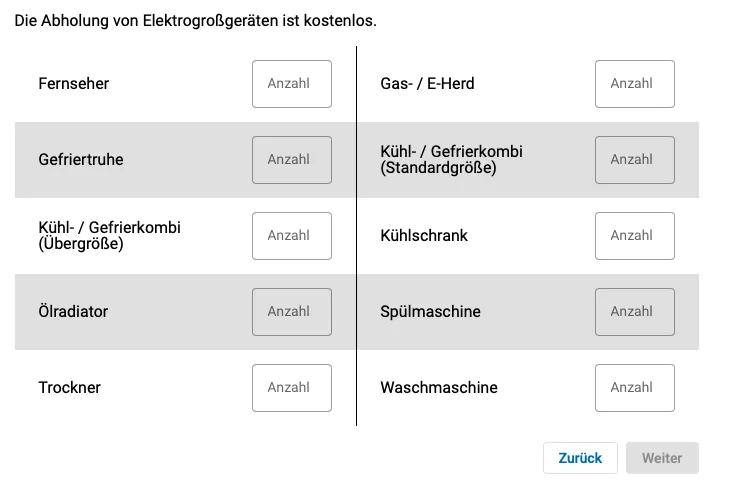Click the Fernseher quantity field
This screenshot has width=742, height=497.
(292, 84)
